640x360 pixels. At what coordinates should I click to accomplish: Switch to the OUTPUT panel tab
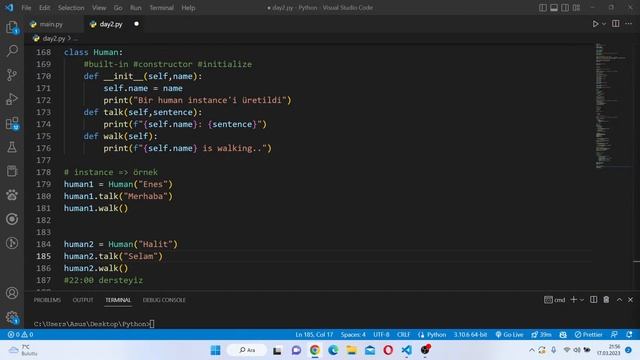tap(83, 300)
